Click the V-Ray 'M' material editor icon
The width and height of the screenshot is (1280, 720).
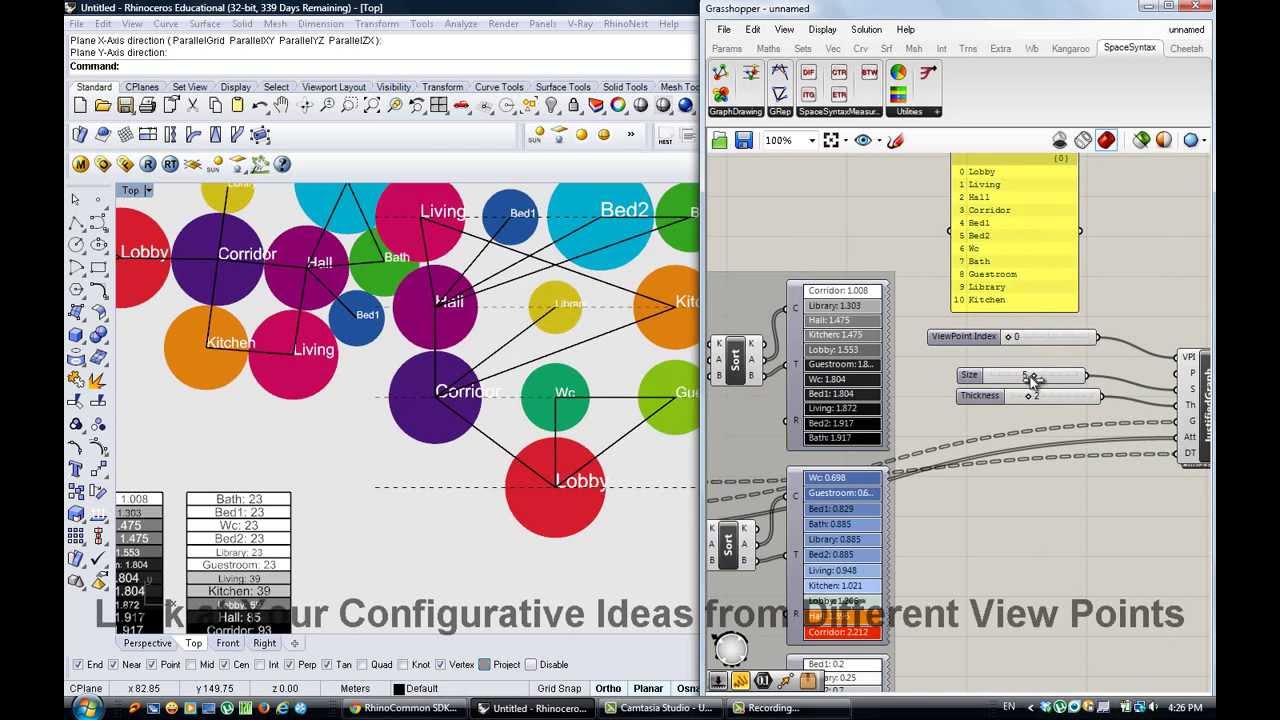(x=81, y=164)
